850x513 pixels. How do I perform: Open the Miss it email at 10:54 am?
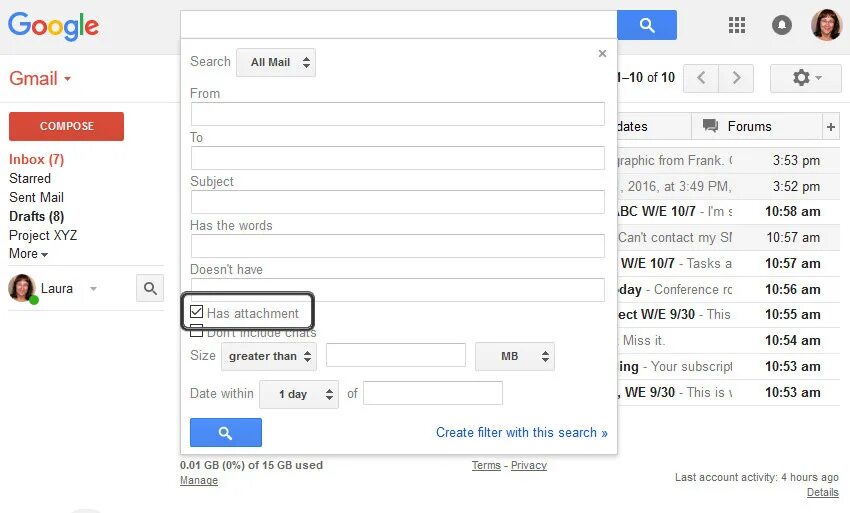[728, 341]
